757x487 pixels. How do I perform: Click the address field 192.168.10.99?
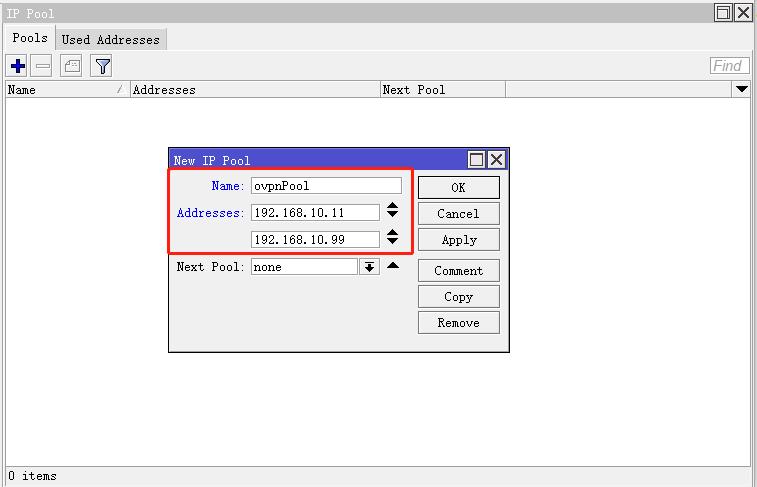(x=315, y=239)
